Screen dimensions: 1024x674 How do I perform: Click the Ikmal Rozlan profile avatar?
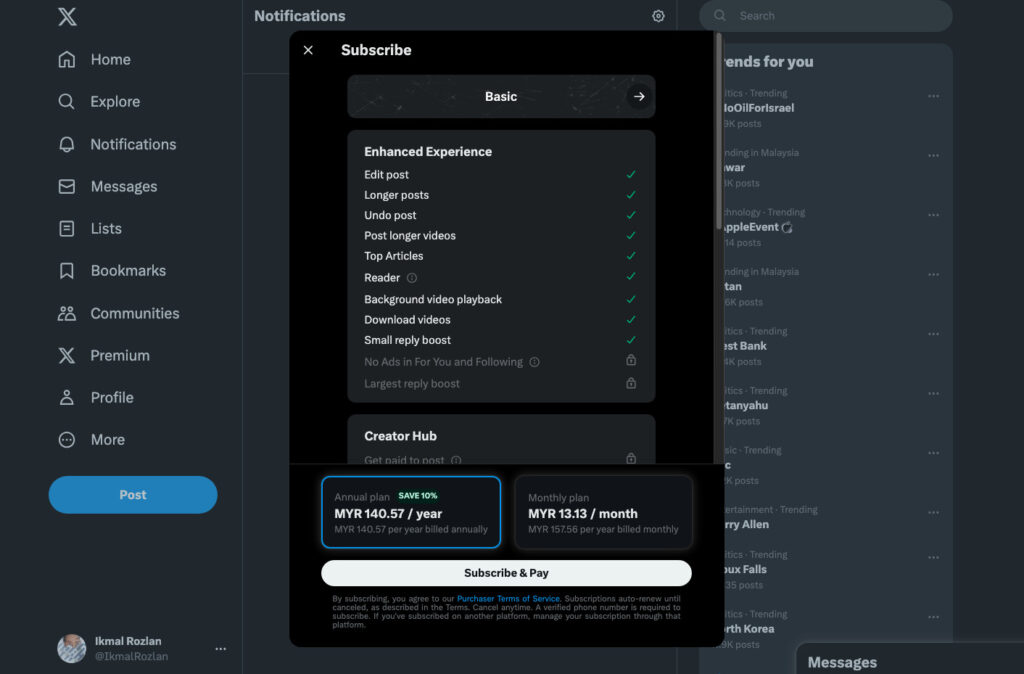pos(71,648)
